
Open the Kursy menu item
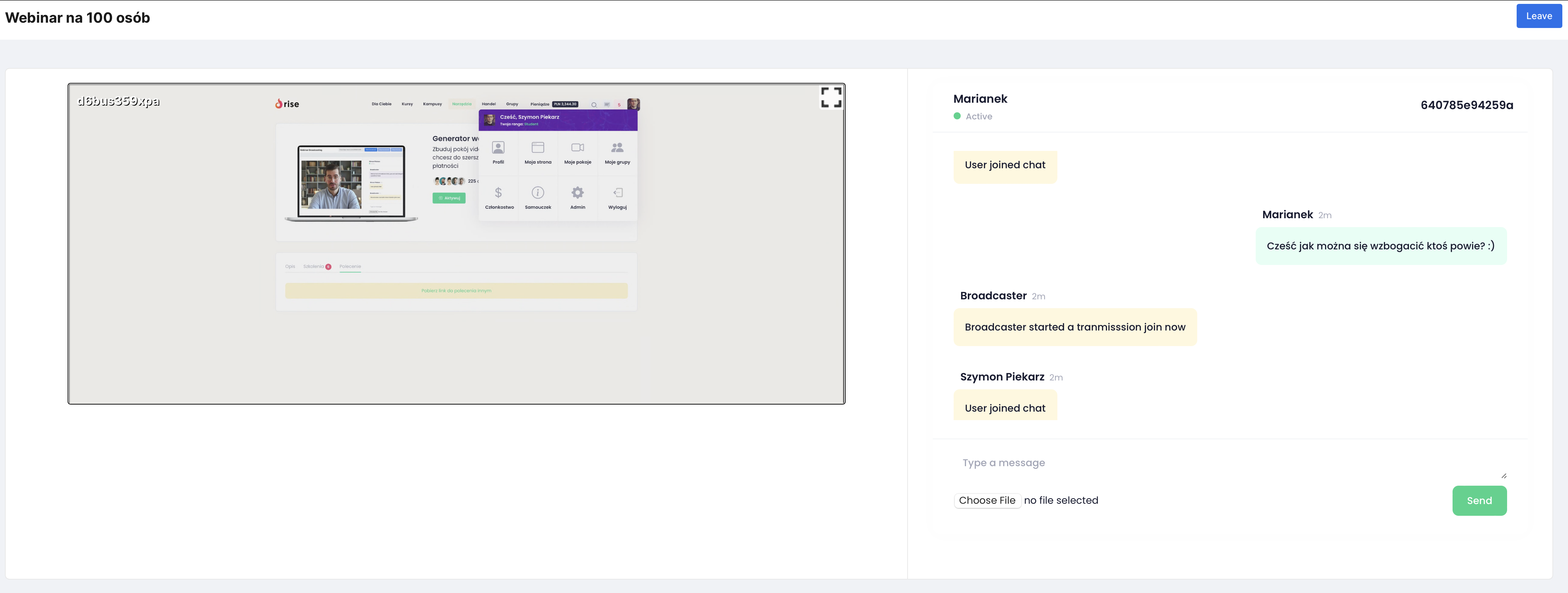click(407, 104)
